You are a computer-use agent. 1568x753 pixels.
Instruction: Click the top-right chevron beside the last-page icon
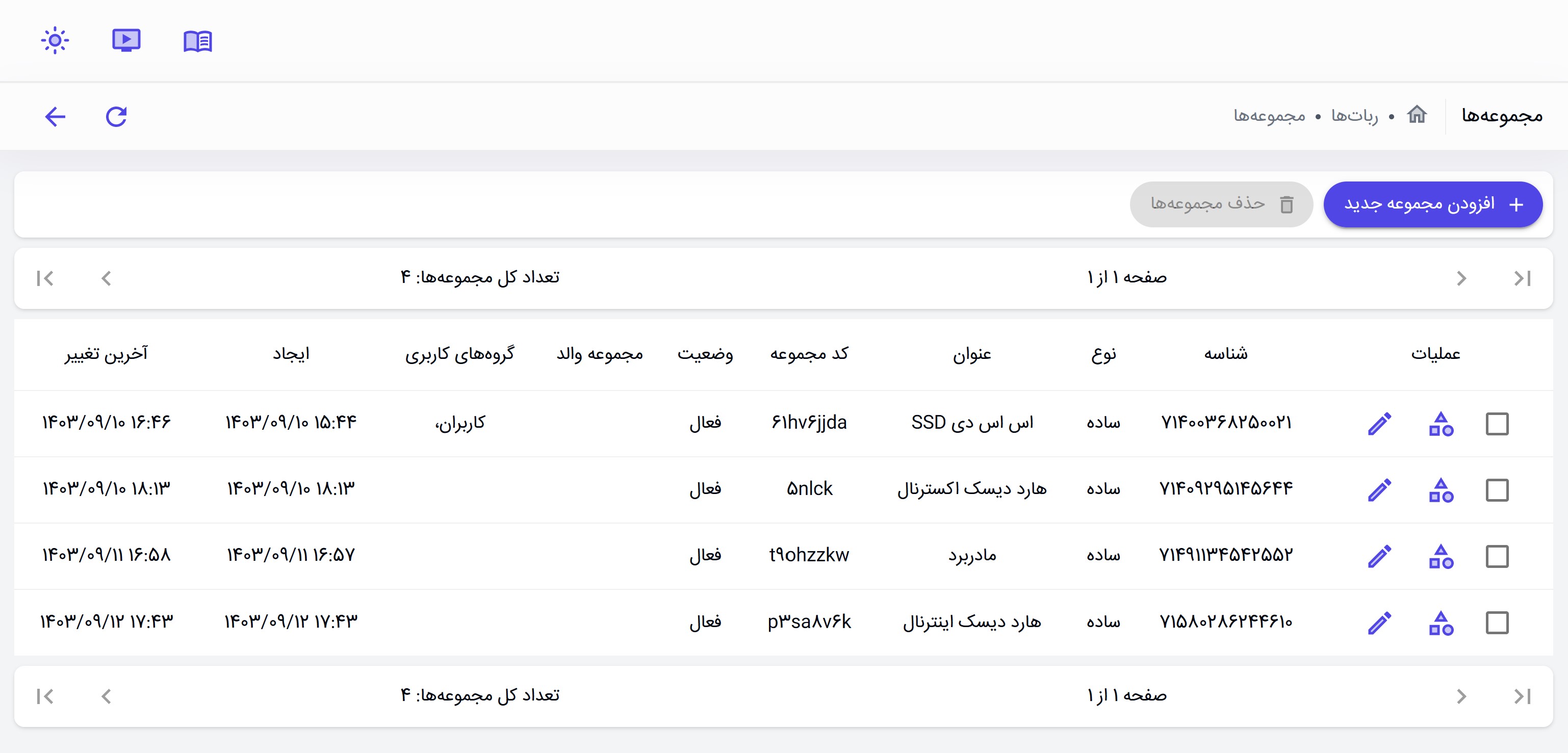[x=1461, y=278]
